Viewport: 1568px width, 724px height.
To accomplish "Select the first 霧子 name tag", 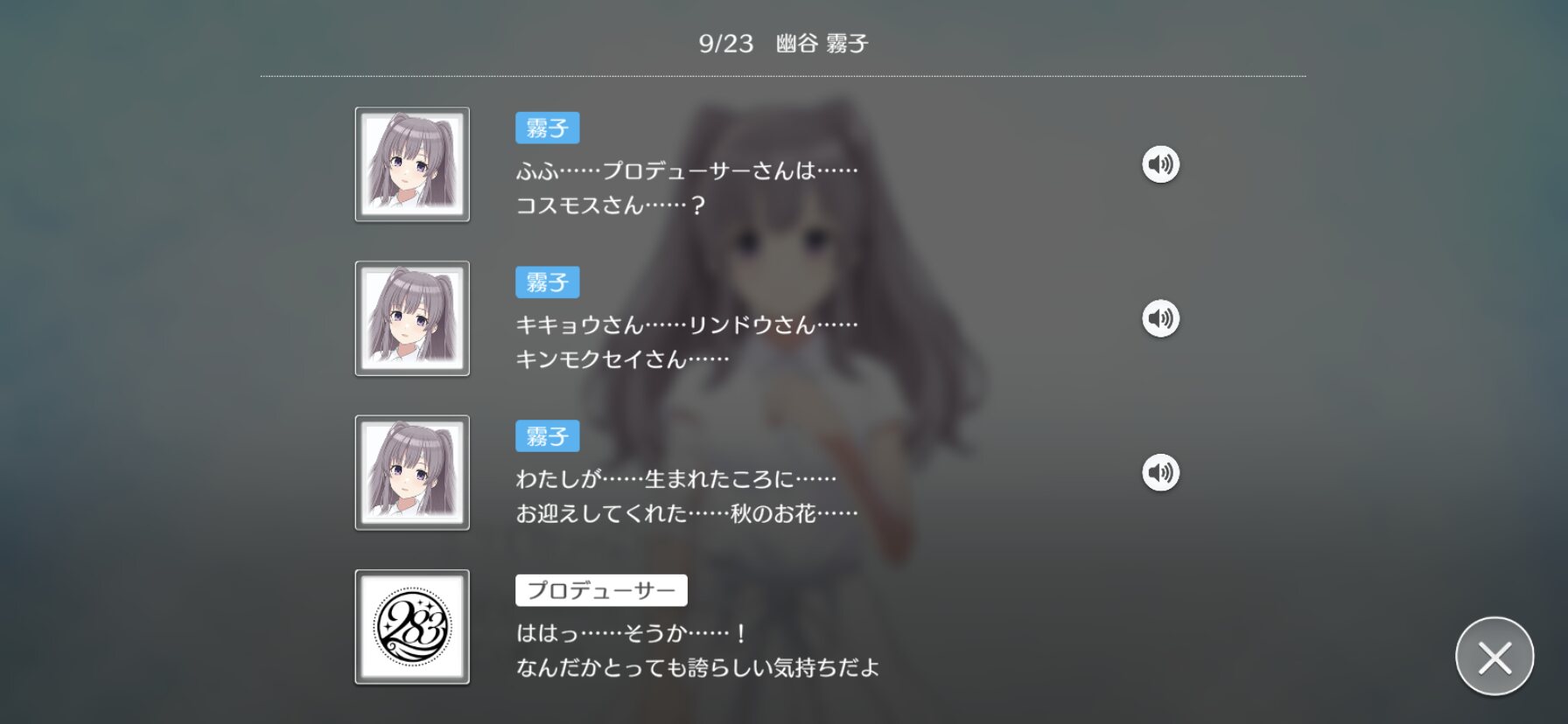I will click(x=548, y=129).
